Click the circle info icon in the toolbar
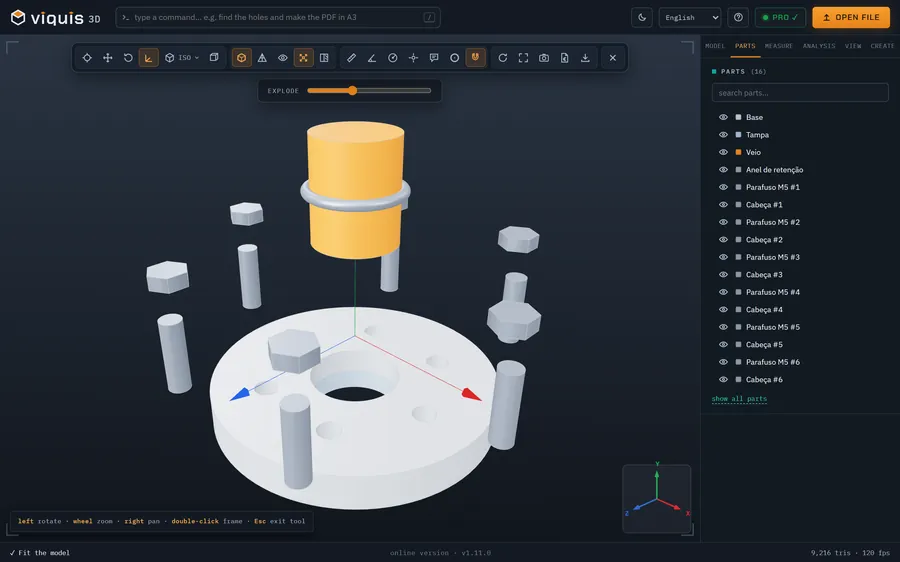 pos(455,58)
